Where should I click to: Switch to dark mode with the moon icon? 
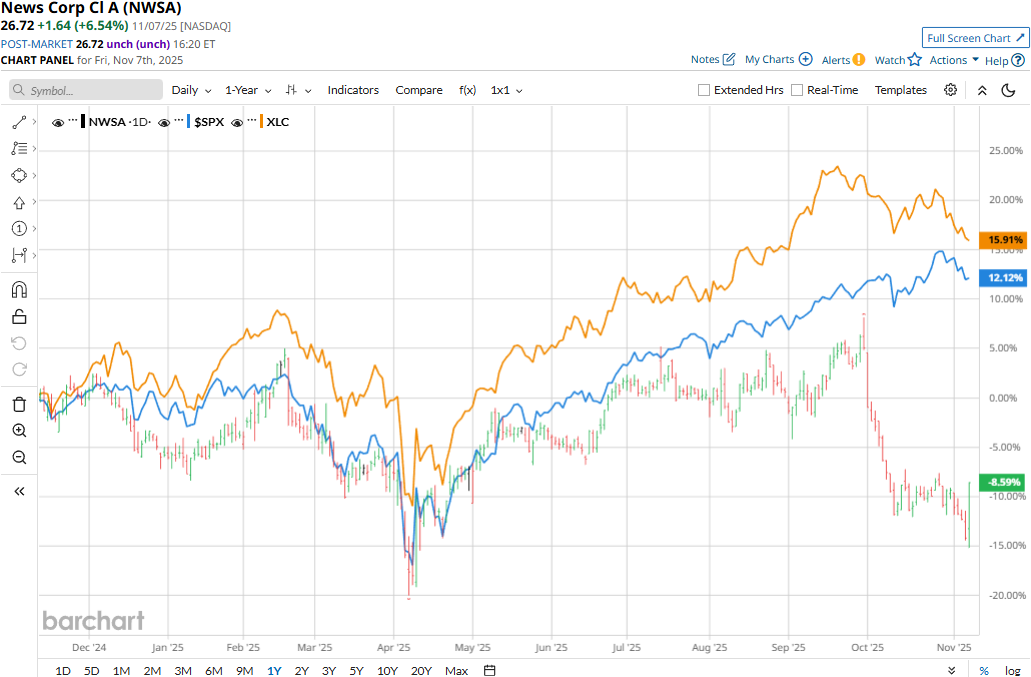pyautogui.click(x=1008, y=90)
